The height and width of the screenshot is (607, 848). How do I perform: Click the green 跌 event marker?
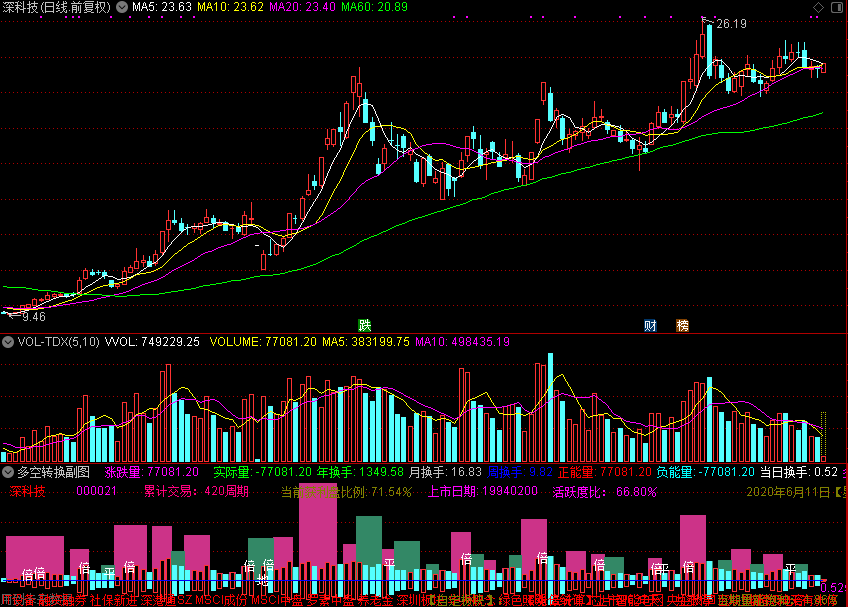coord(365,325)
